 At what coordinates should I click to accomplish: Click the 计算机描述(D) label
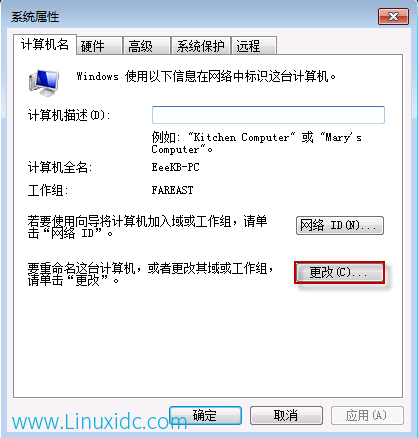pos(69,115)
